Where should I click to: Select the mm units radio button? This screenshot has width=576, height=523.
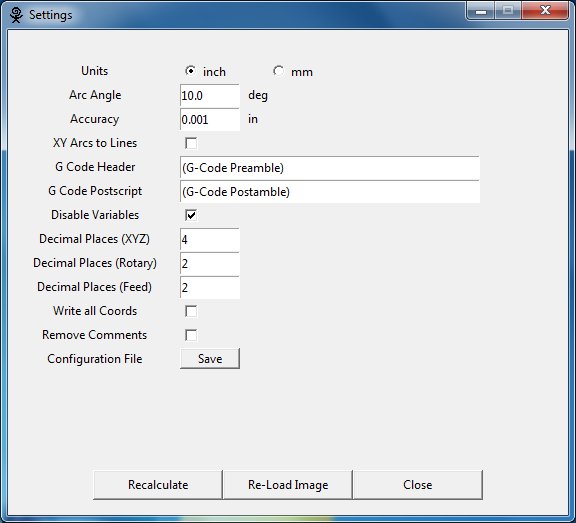pos(278,71)
